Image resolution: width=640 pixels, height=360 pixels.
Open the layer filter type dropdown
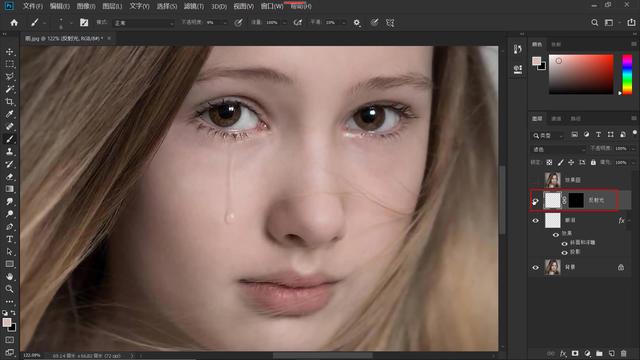point(548,135)
